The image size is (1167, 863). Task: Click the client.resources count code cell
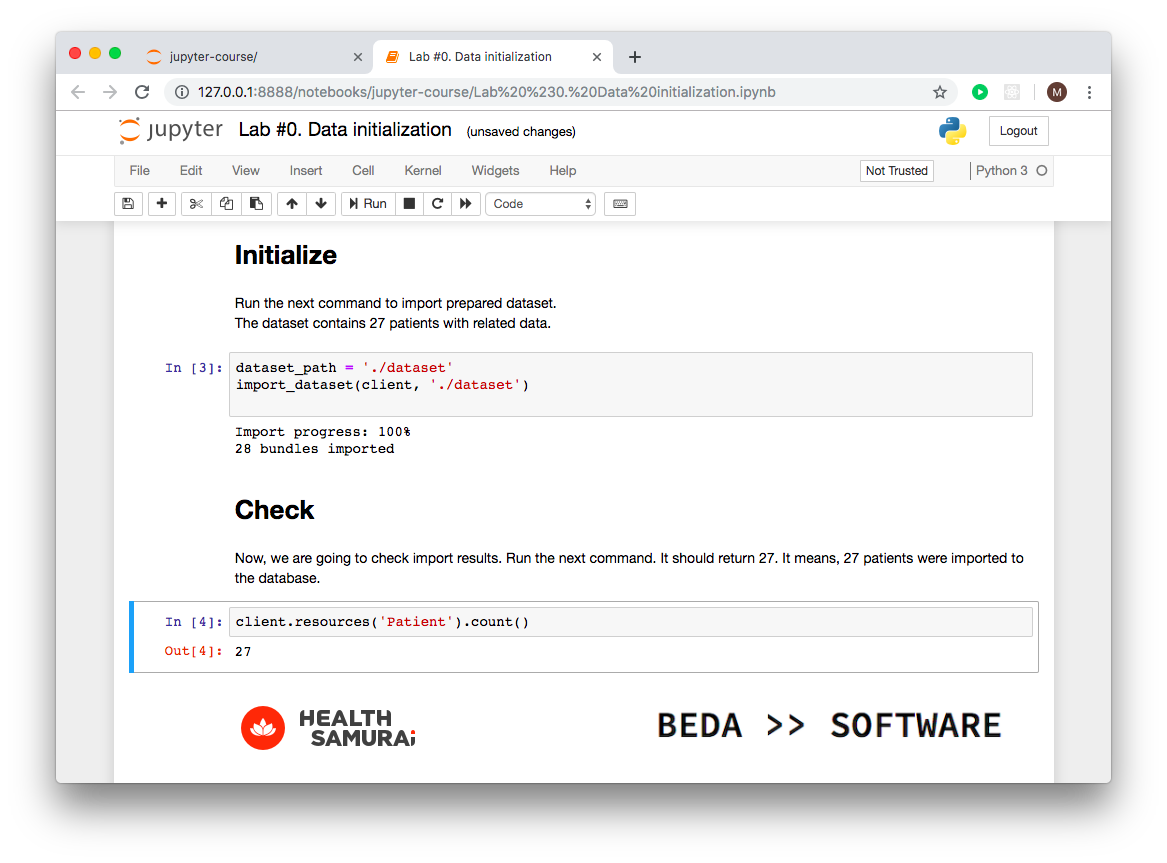click(630, 622)
